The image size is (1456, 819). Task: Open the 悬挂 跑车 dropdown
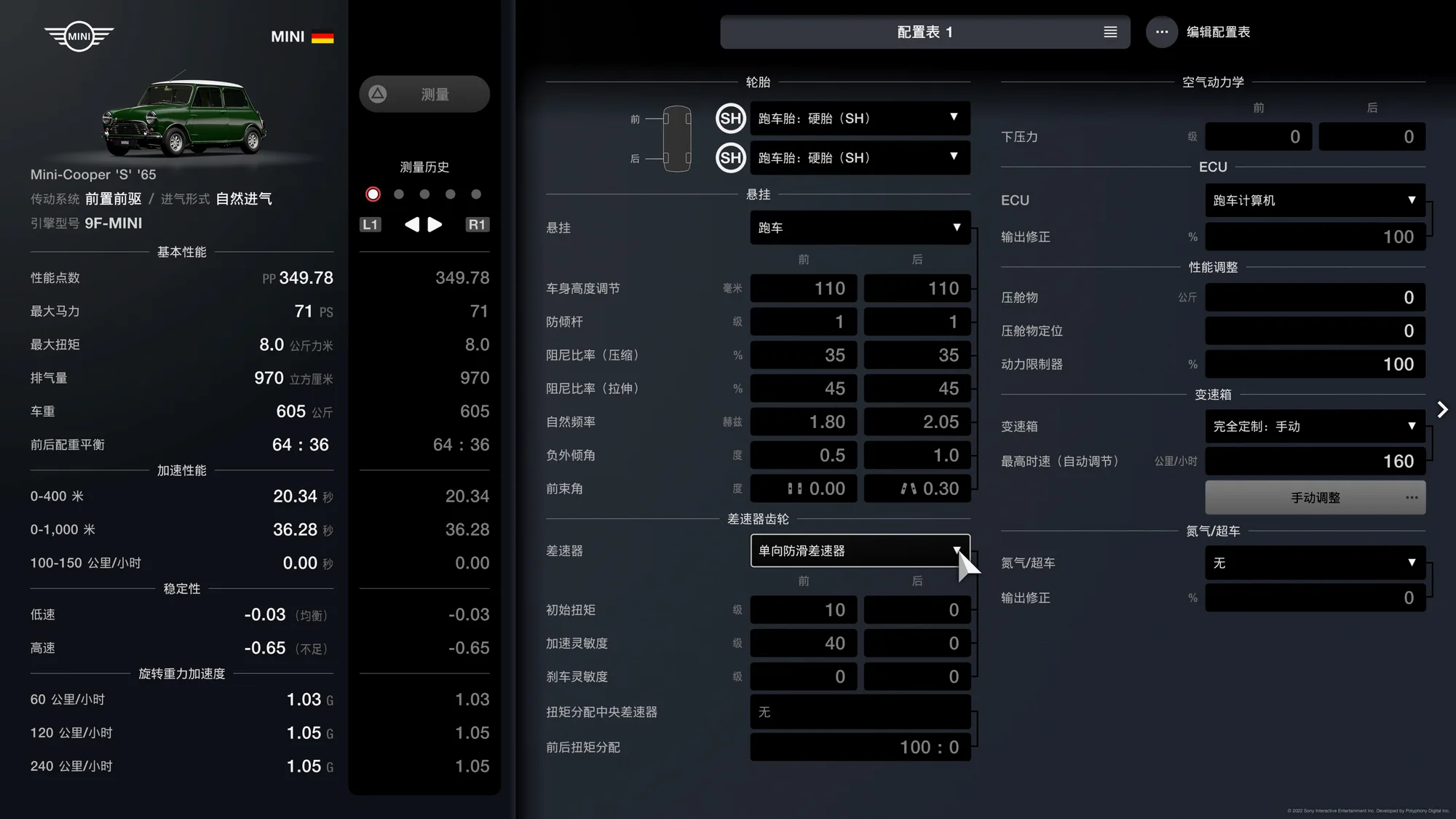click(x=860, y=228)
